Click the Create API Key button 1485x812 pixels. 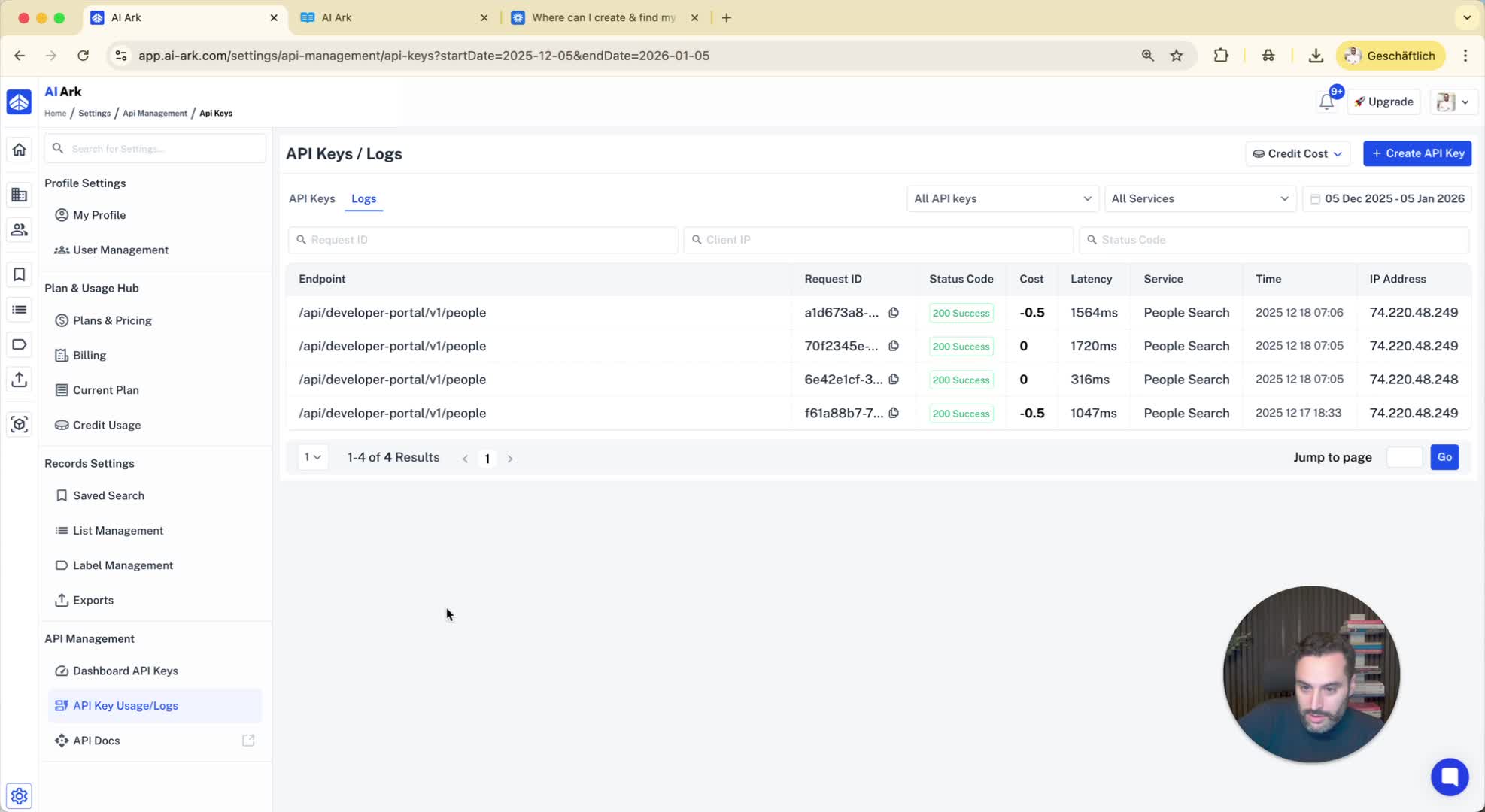1417,153
